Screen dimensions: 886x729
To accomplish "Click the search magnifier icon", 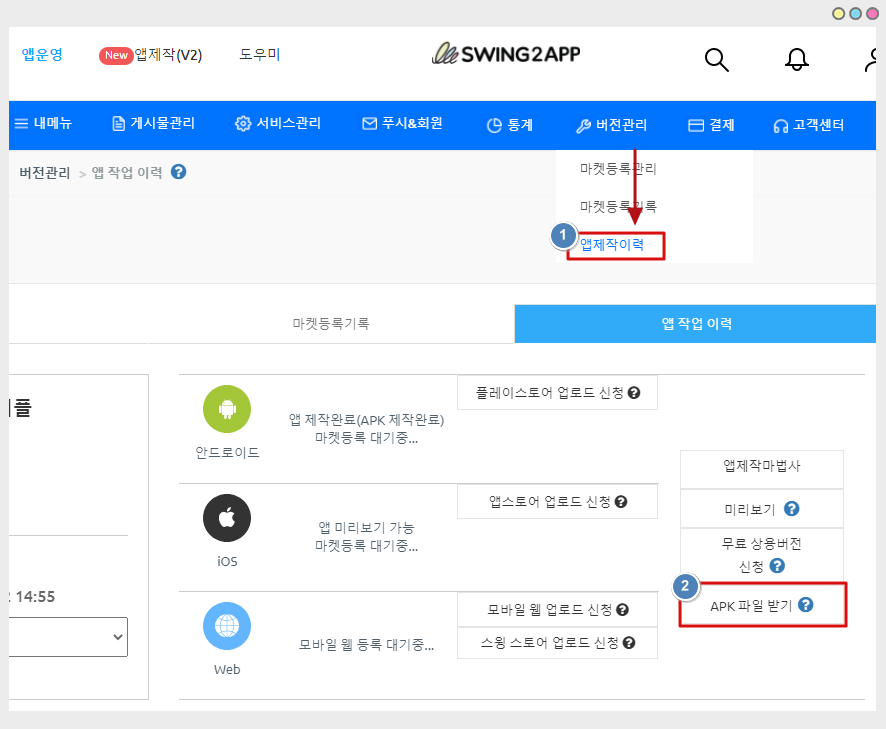I will click(x=716, y=60).
